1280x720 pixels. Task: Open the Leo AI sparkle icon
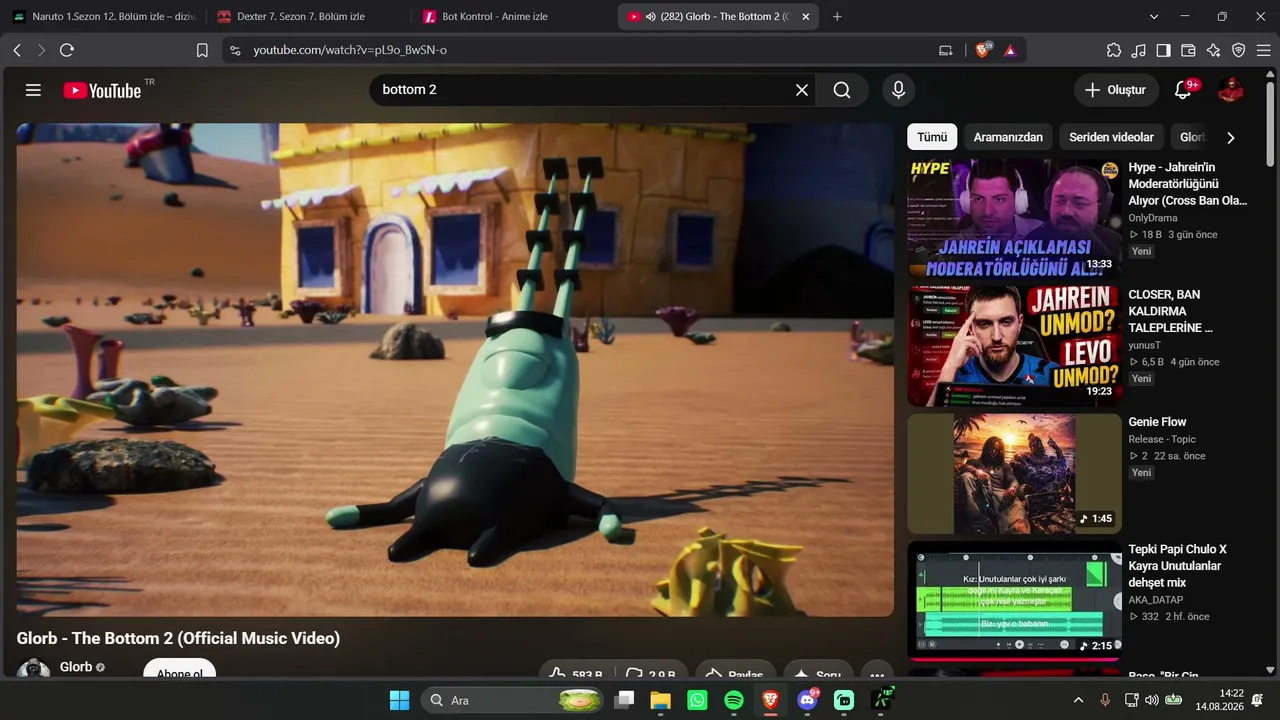click(1214, 50)
